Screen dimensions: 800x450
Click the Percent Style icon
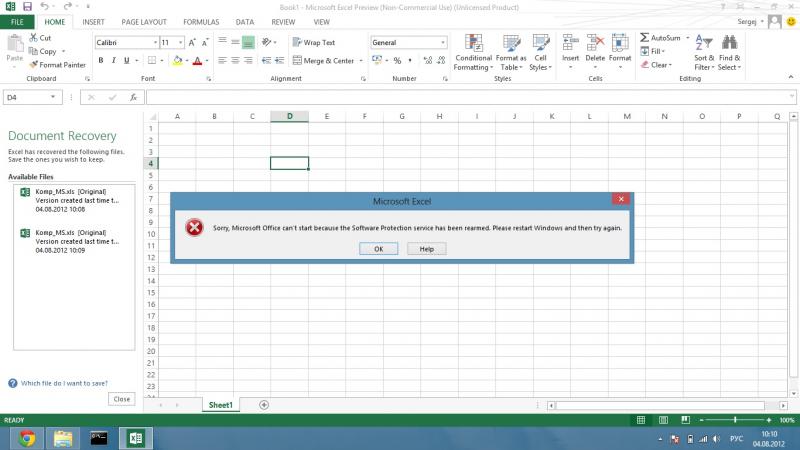point(397,61)
